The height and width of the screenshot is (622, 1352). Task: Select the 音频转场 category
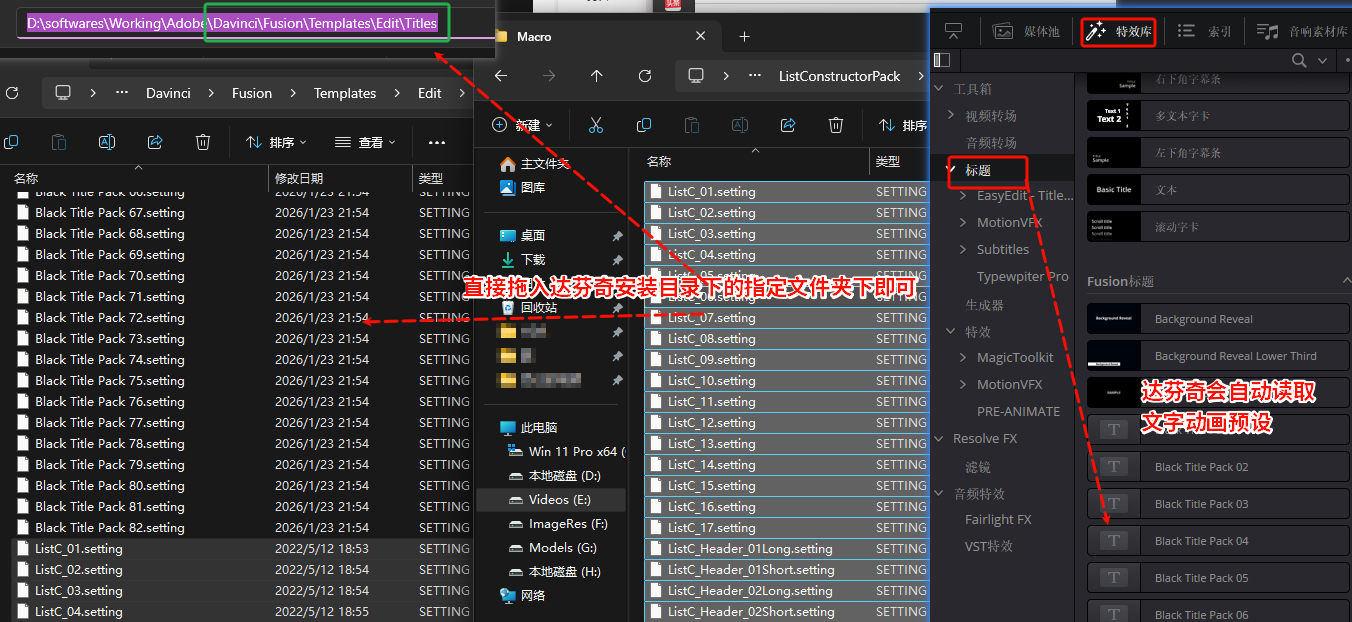(991, 143)
